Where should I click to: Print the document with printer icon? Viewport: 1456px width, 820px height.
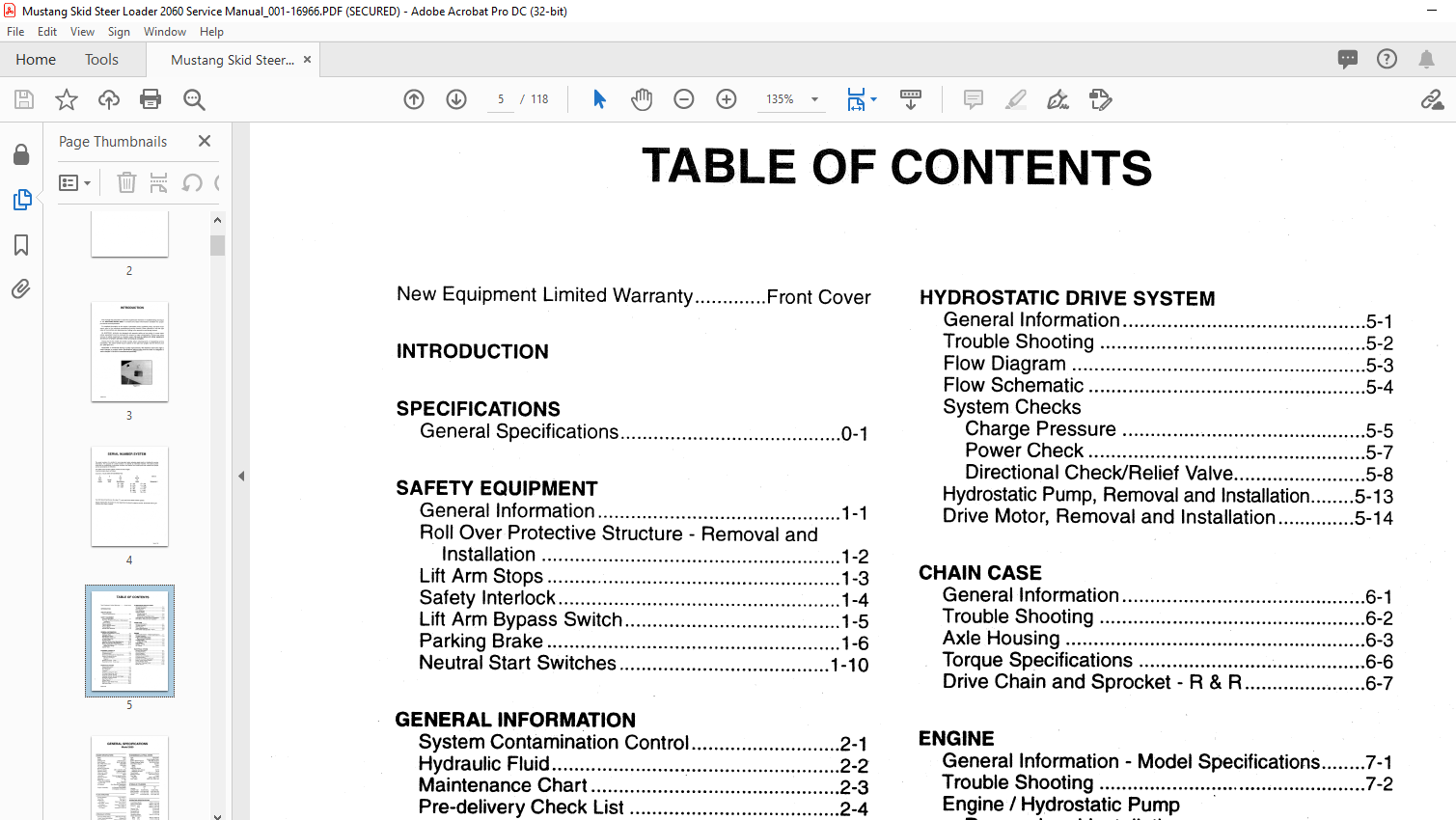click(x=151, y=99)
